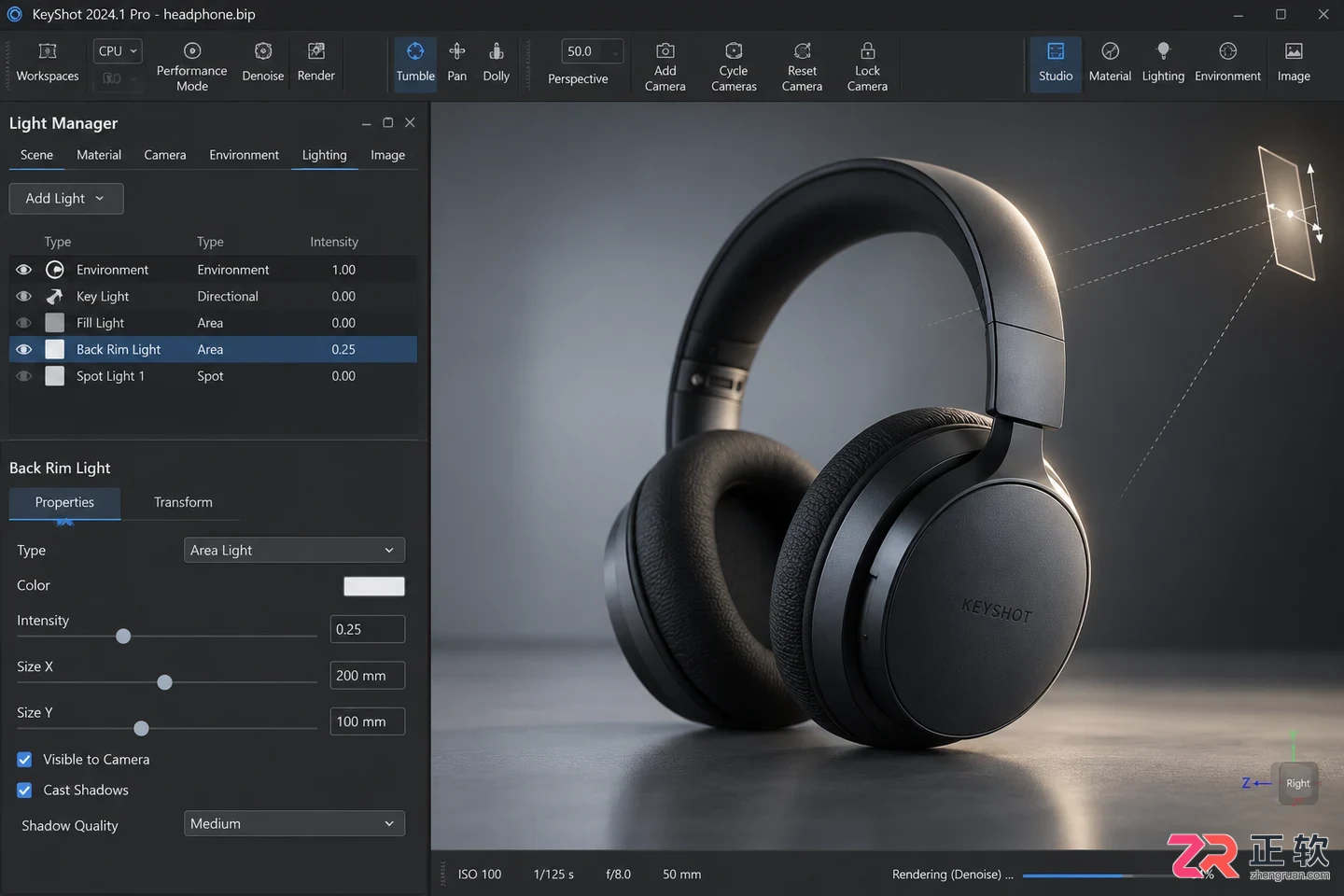Show the Fill Light using its eye
The image size is (1344, 896).
pyautogui.click(x=24, y=323)
